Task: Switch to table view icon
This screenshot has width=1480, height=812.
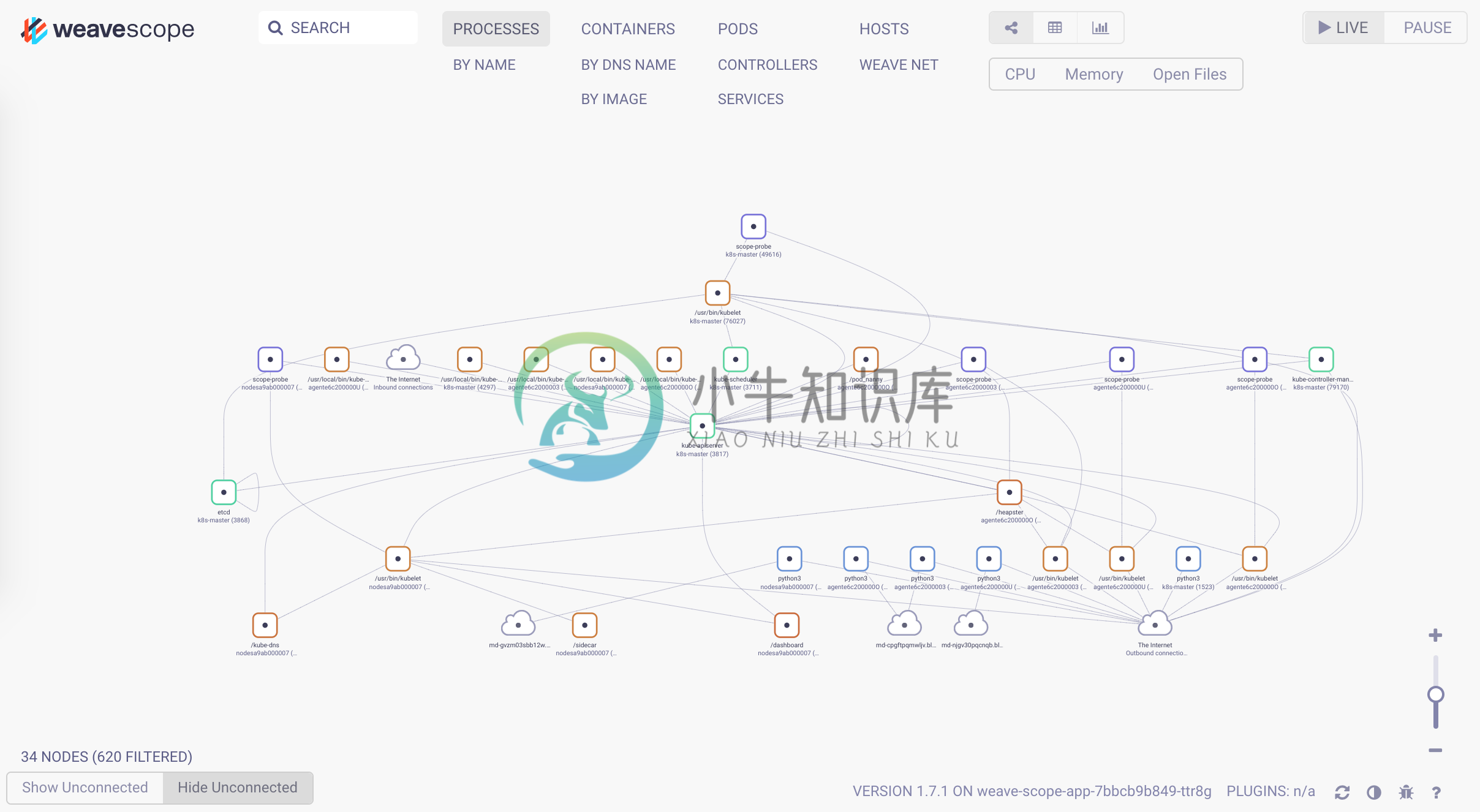Action: coord(1055,28)
